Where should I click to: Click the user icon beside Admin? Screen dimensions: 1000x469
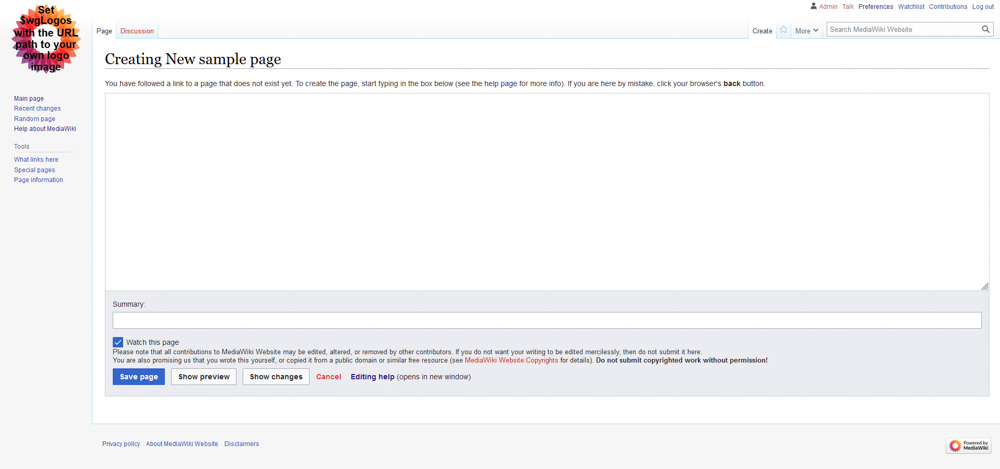[813, 6]
